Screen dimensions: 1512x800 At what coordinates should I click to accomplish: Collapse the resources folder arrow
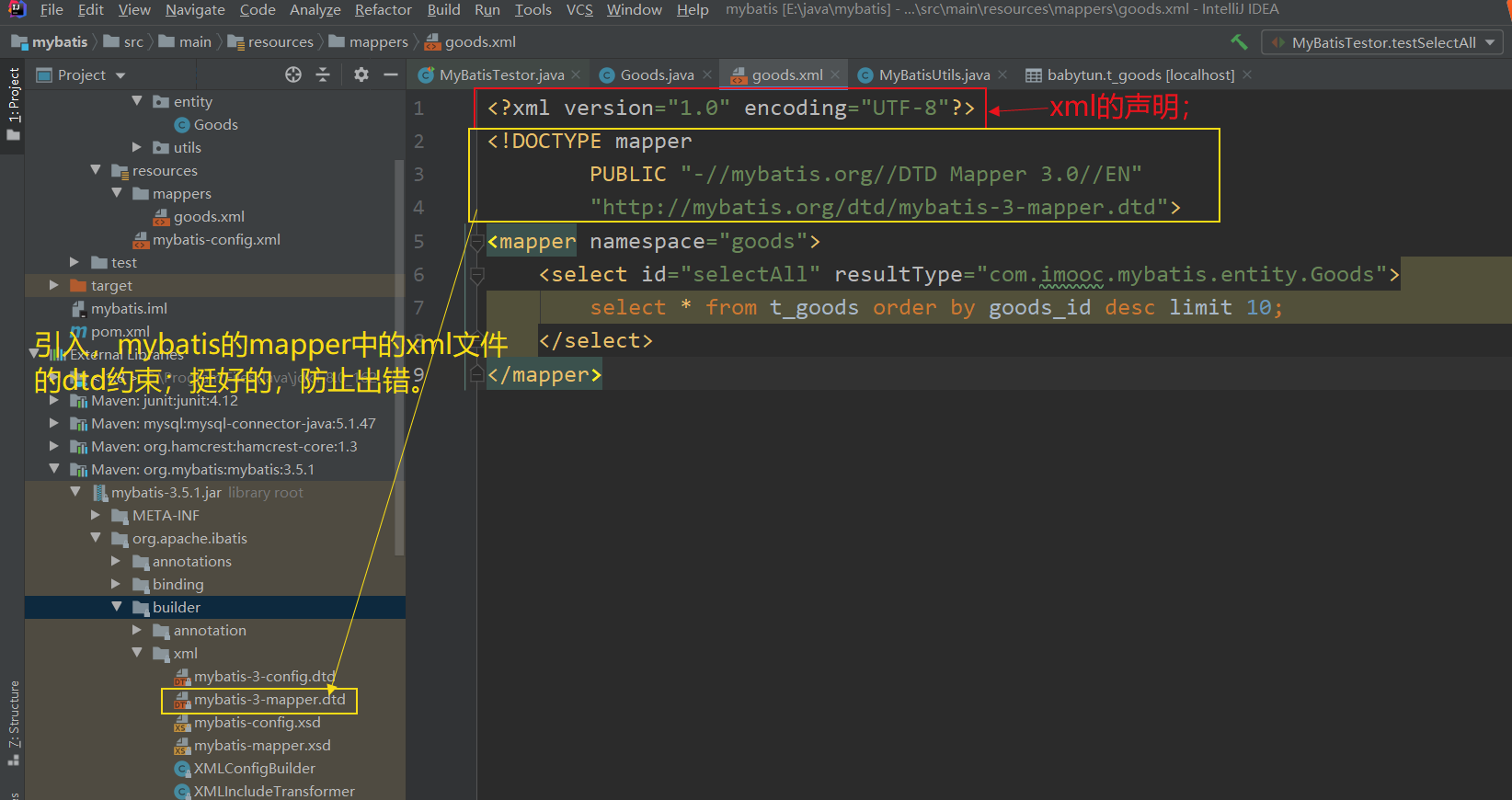tap(96, 170)
